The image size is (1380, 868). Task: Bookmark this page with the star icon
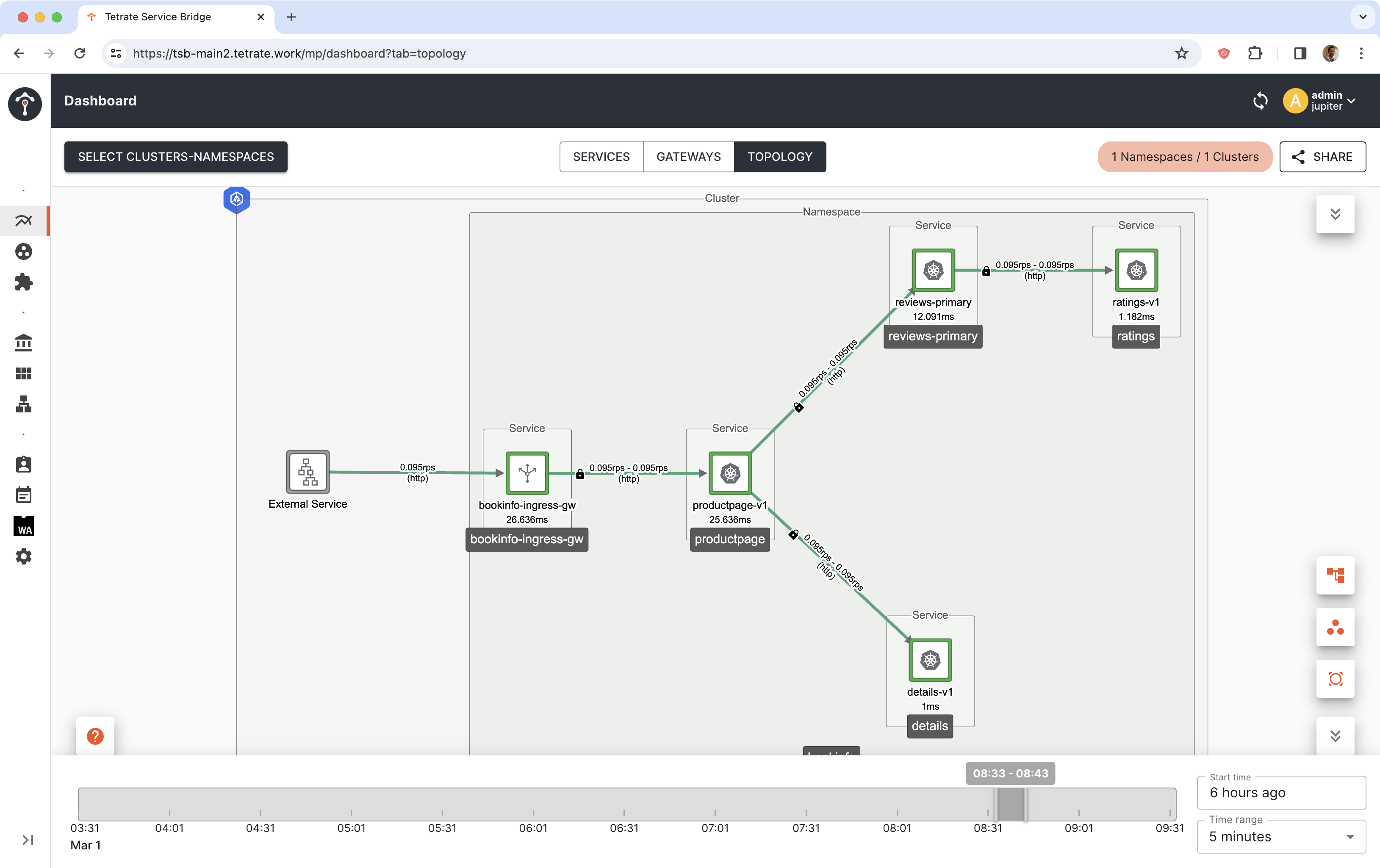(x=1181, y=53)
